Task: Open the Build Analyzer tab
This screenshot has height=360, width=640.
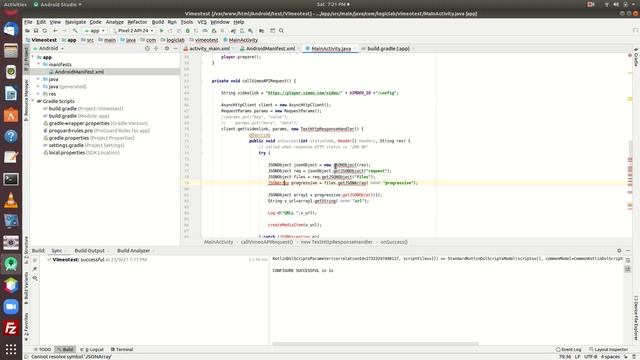Action: [x=133, y=251]
